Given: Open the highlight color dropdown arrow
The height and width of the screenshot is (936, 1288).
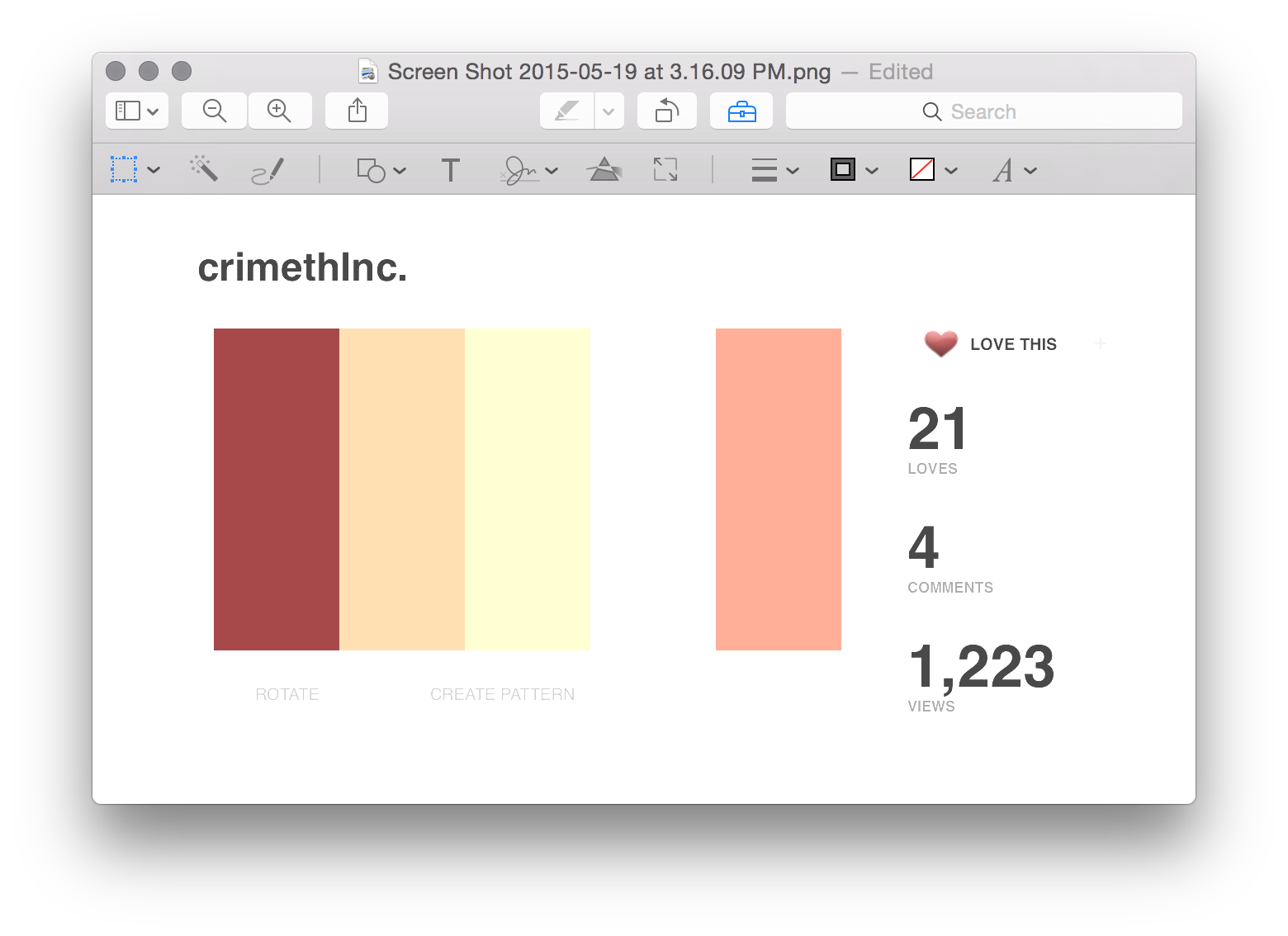Looking at the screenshot, I should click(x=608, y=111).
